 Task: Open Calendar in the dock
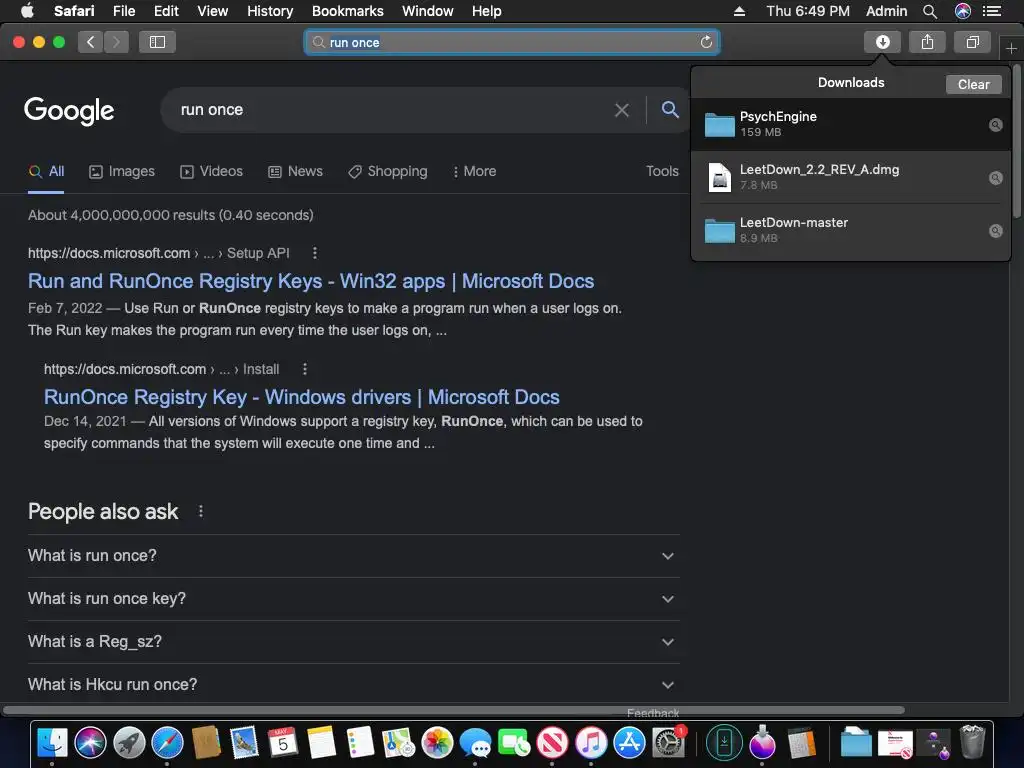coord(283,743)
